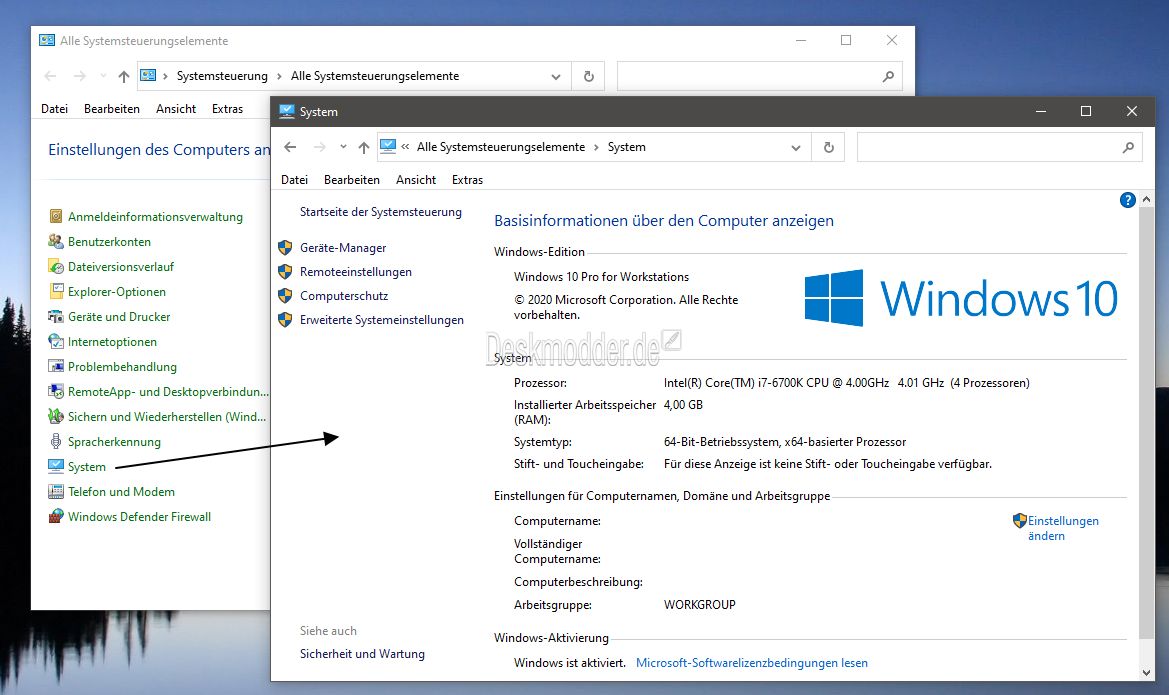Viewport: 1169px width, 695px height.
Task: Open the blue help question mark
Action: 1127,200
